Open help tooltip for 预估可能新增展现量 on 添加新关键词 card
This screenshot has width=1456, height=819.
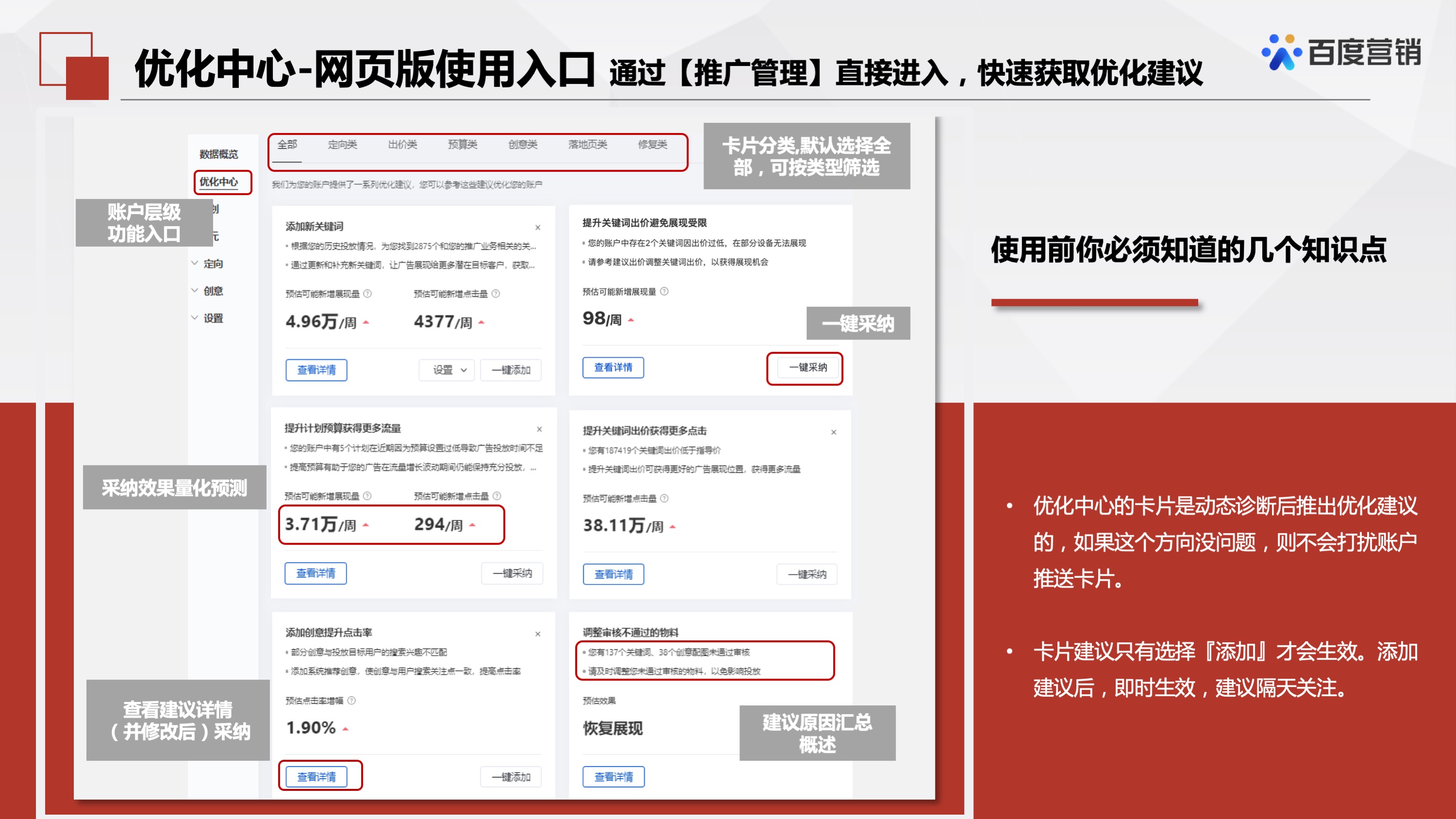click(368, 293)
